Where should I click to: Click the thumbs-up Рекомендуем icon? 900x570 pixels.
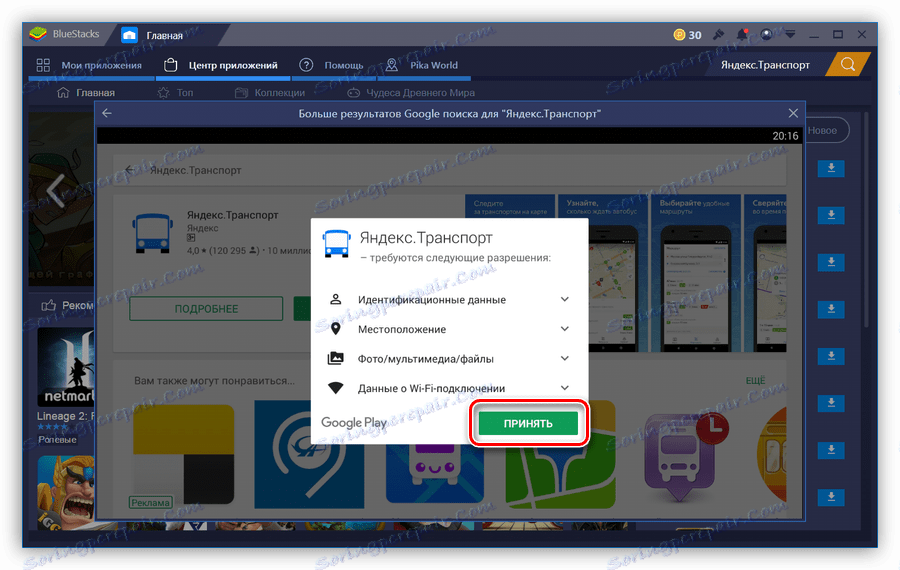pyautogui.click(x=48, y=305)
